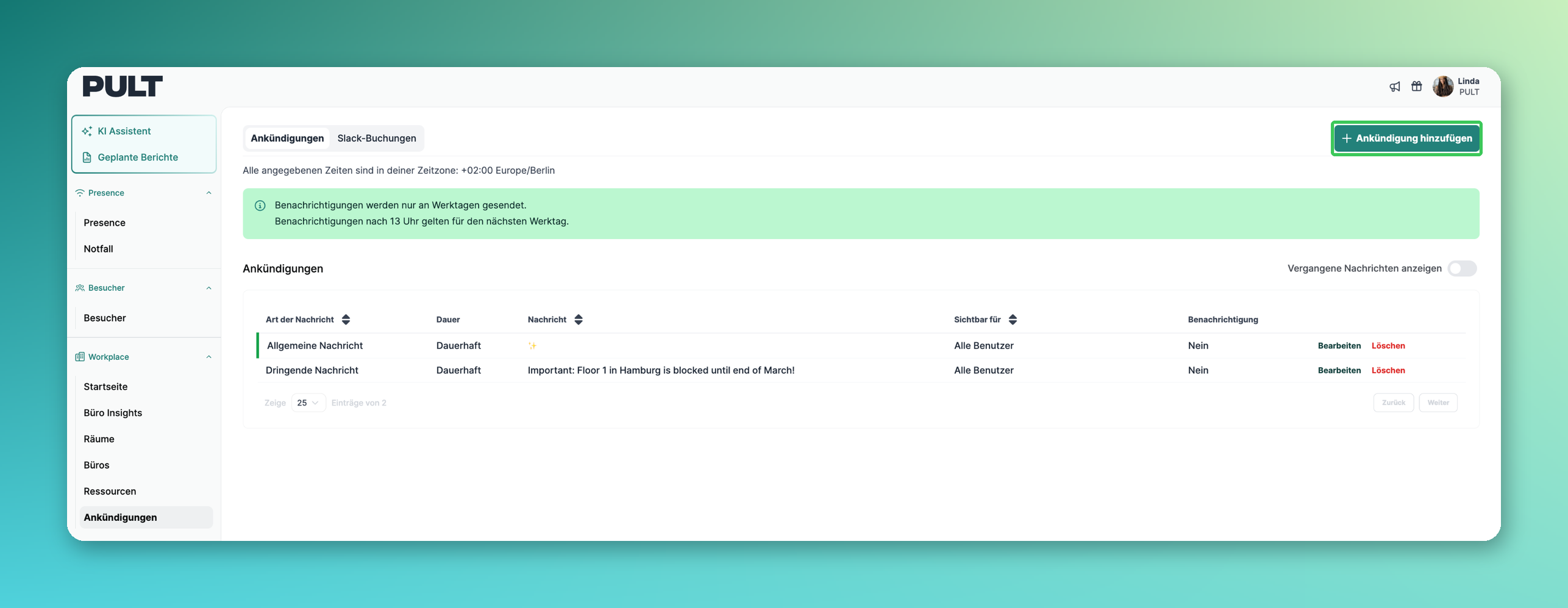This screenshot has width=1568, height=608.
Task: Click the KI Assistent sparkle icon
Action: [x=87, y=131]
